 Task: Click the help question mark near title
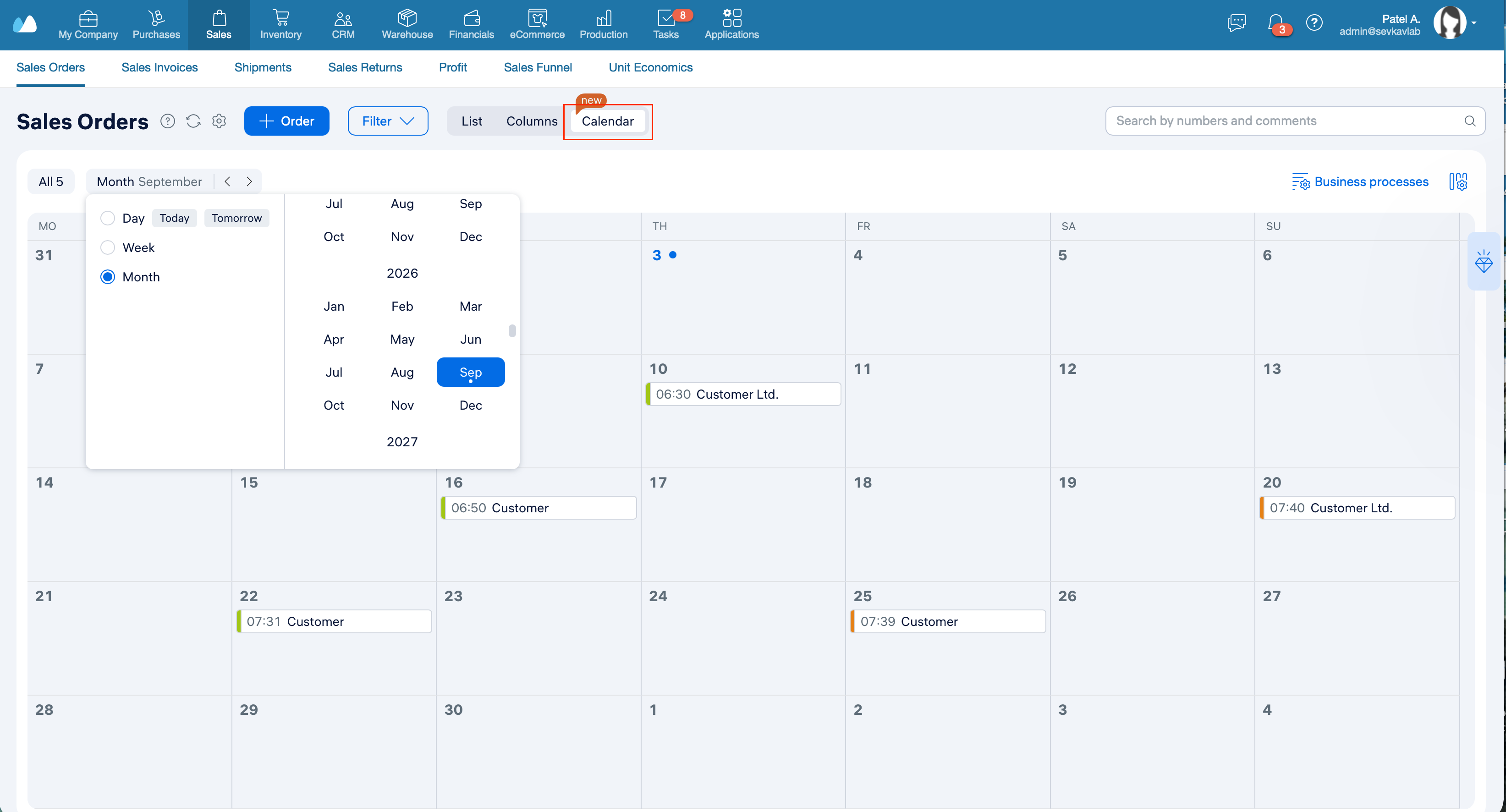(x=168, y=121)
